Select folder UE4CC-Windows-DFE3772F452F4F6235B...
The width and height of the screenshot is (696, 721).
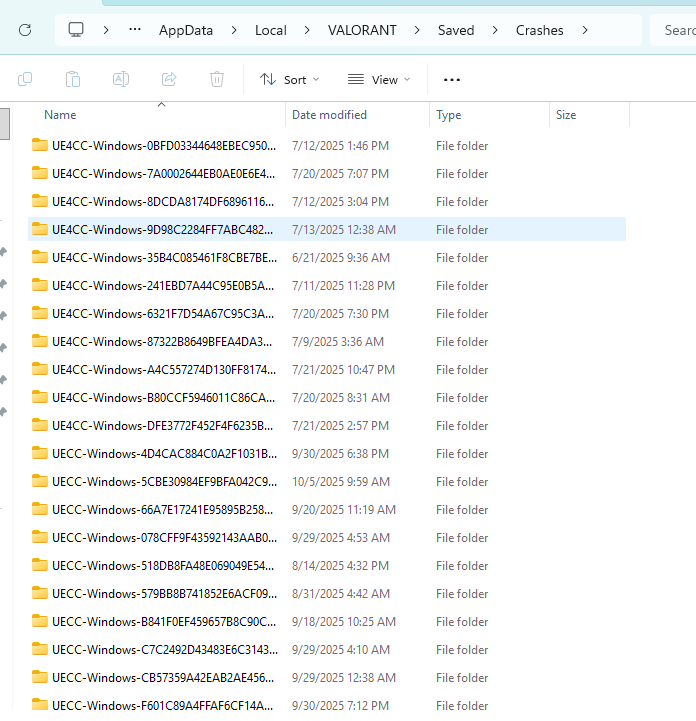[x=327, y=426]
